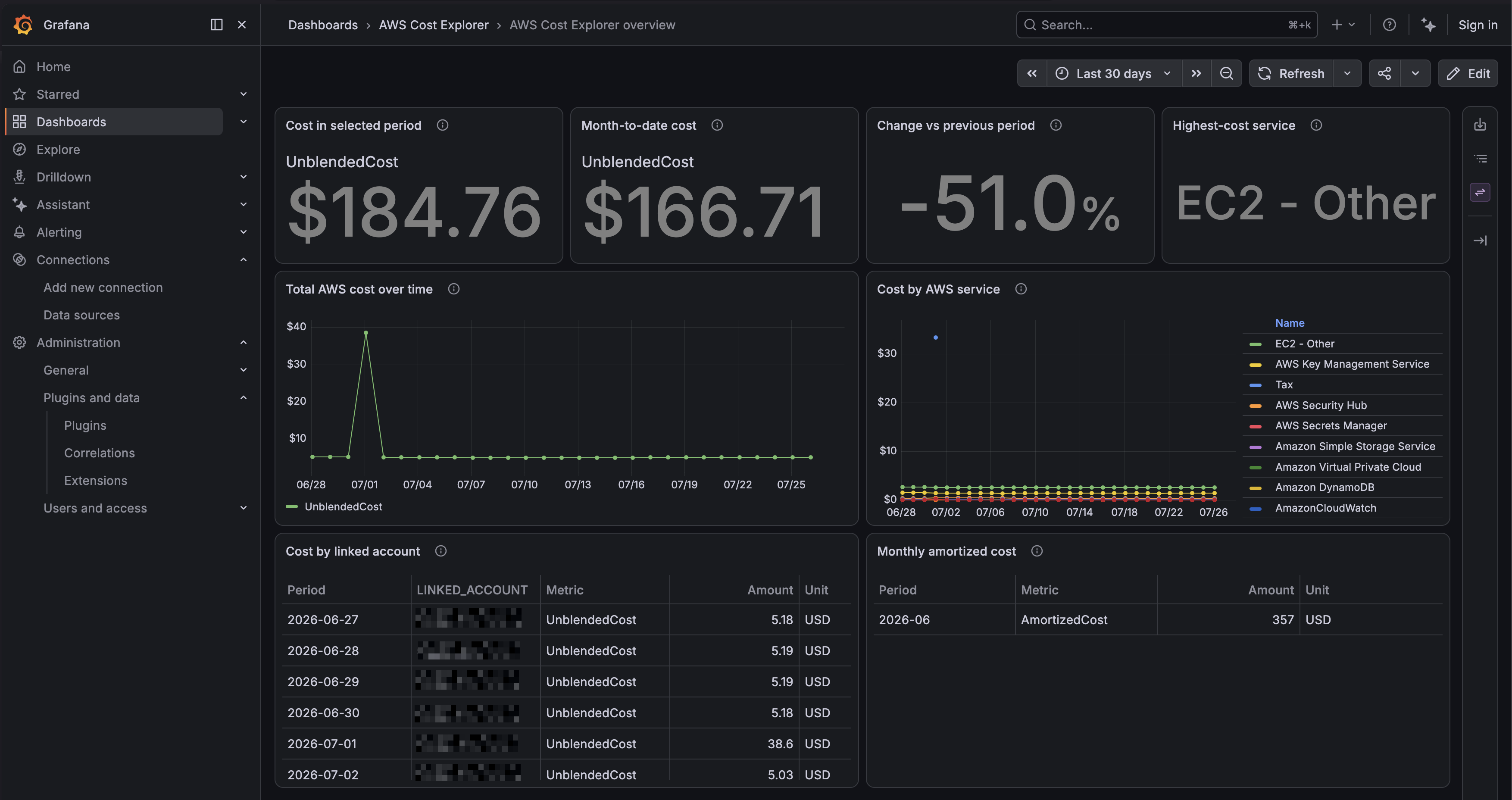This screenshot has width=1512, height=800.
Task: Sort legend by Name header
Action: point(1290,323)
